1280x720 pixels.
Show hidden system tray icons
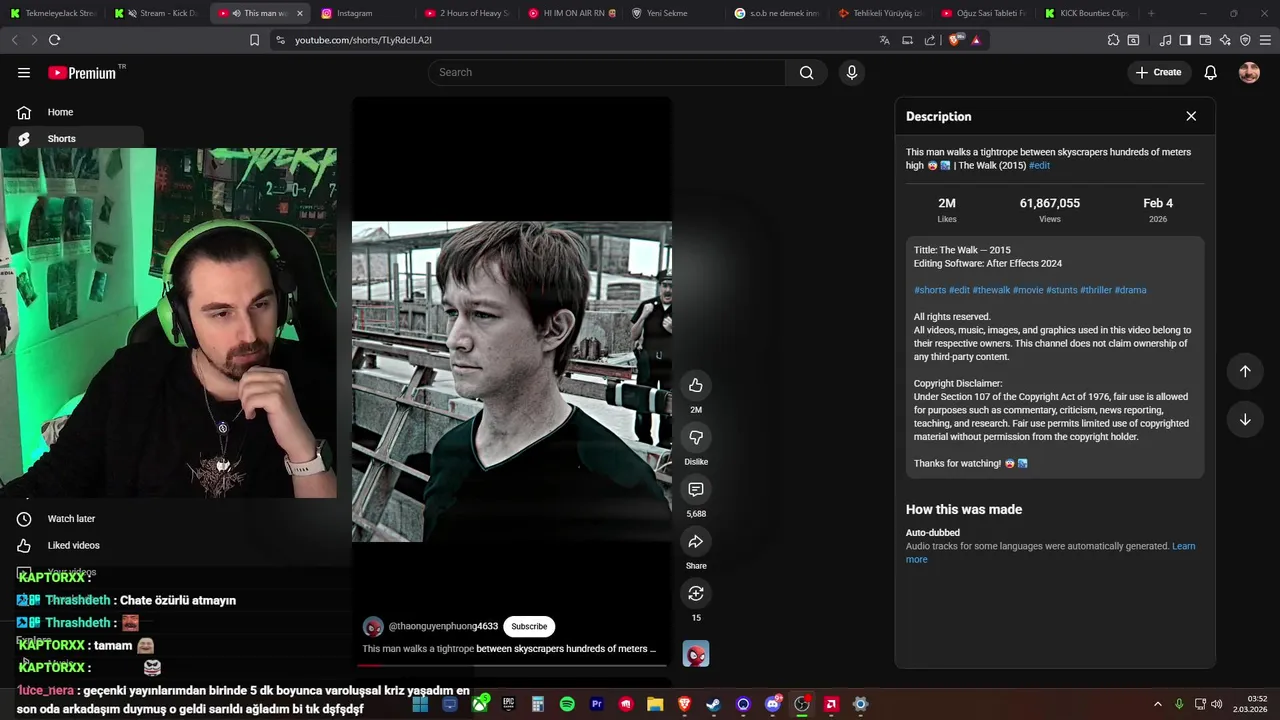click(x=1158, y=704)
